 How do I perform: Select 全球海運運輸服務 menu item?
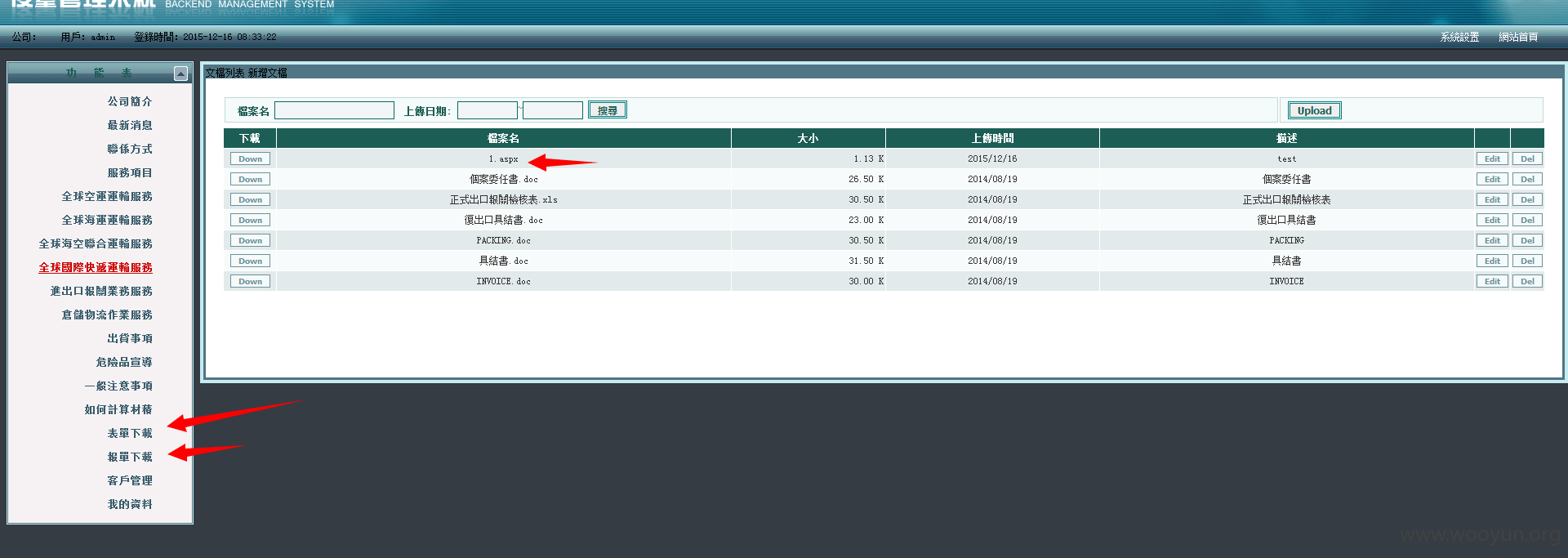tap(107, 220)
